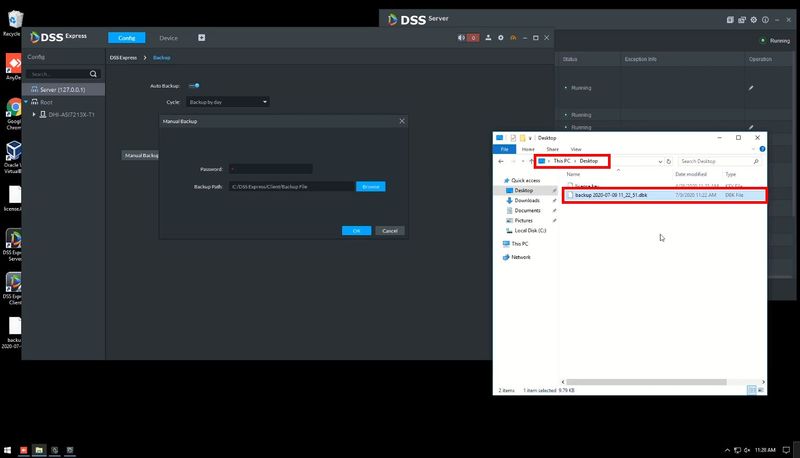Switch to the Device tab
The image size is (800, 458).
[x=168, y=38]
